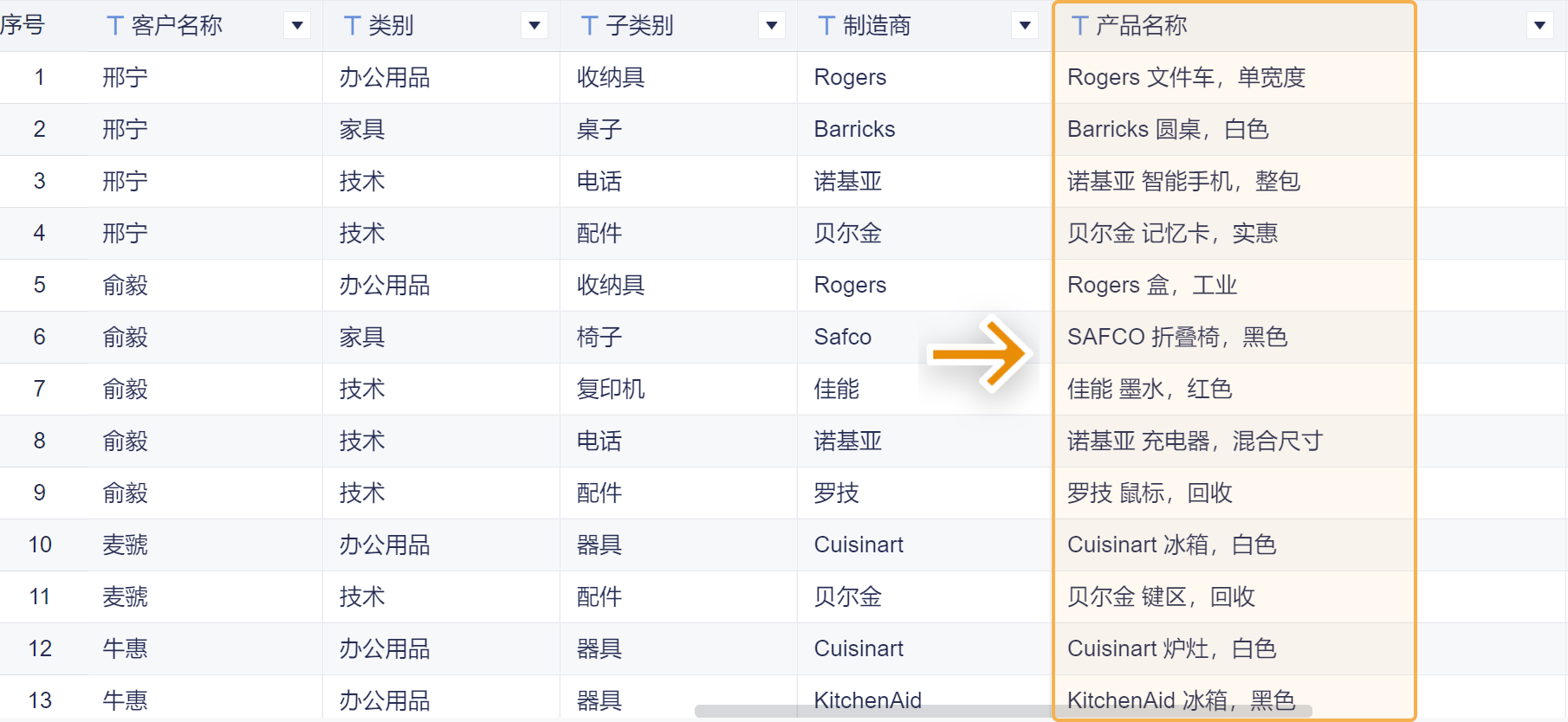
Task: Click the orange right arrow icon
Action: coord(979,354)
